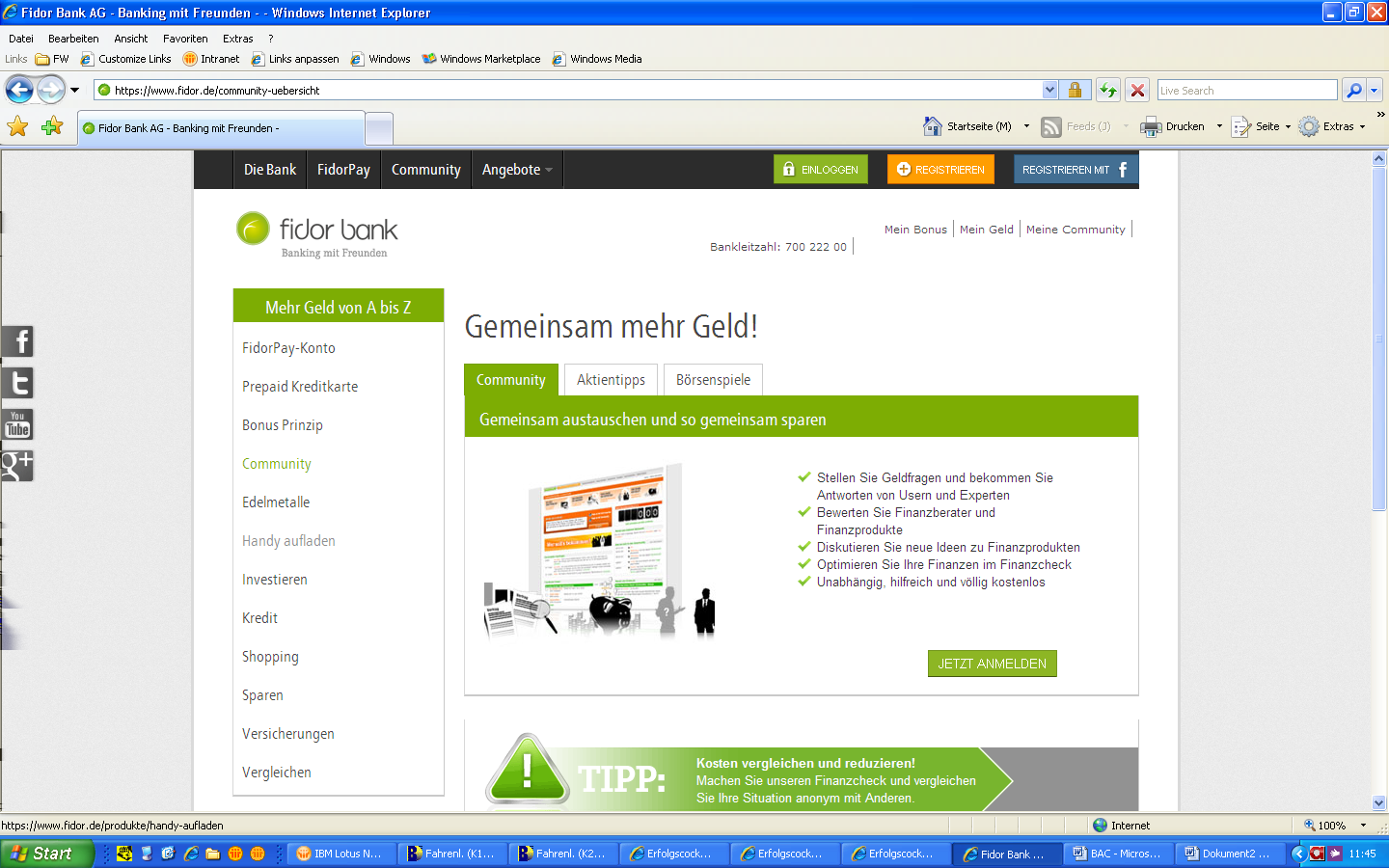Select FidorPay-Konto in sidebar
1389x868 pixels.
click(x=288, y=348)
